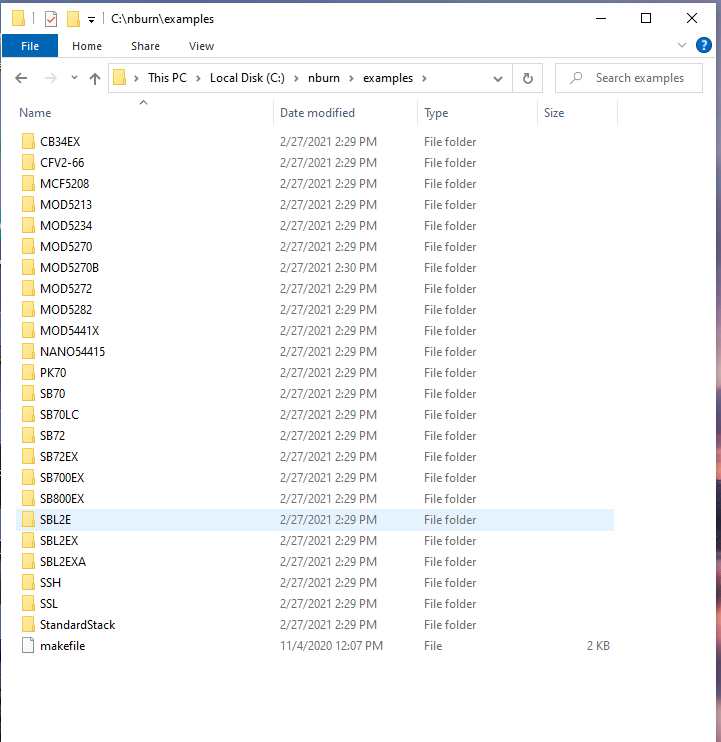Click the makefile file icon
The height and width of the screenshot is (742, 721).
(x=28, y=646)
